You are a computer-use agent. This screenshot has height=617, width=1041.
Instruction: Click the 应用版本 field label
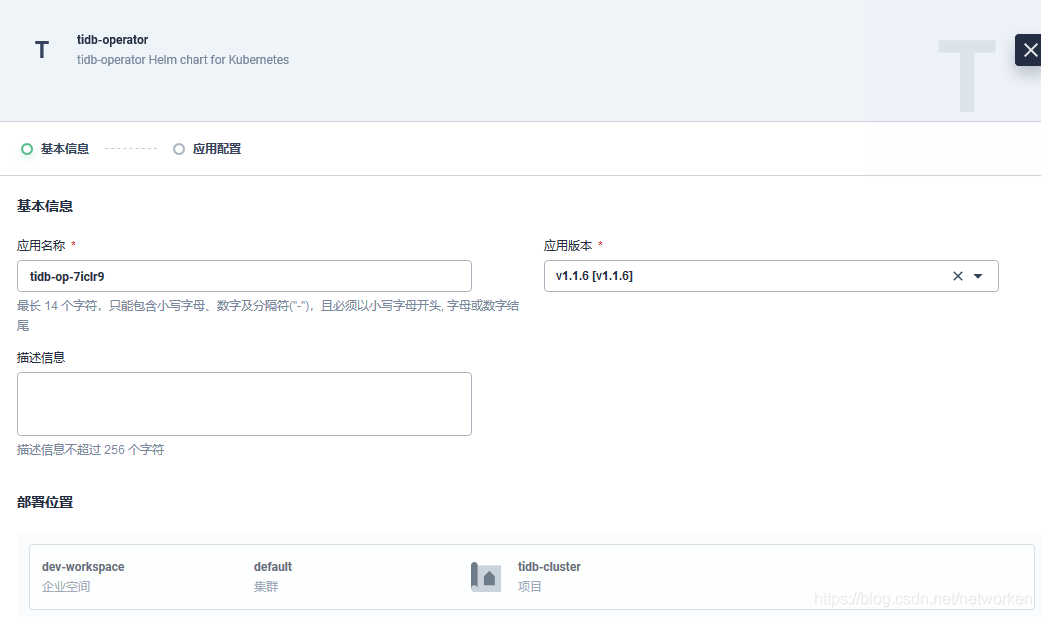coord(568,246)
